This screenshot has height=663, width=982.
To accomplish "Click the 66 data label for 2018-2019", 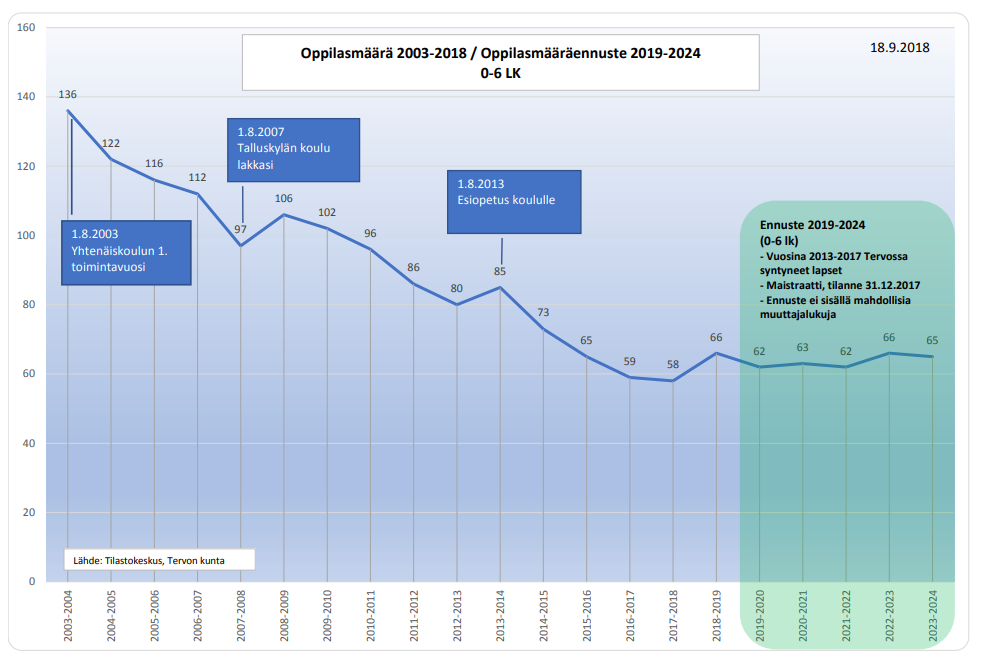I will [716, 337].
